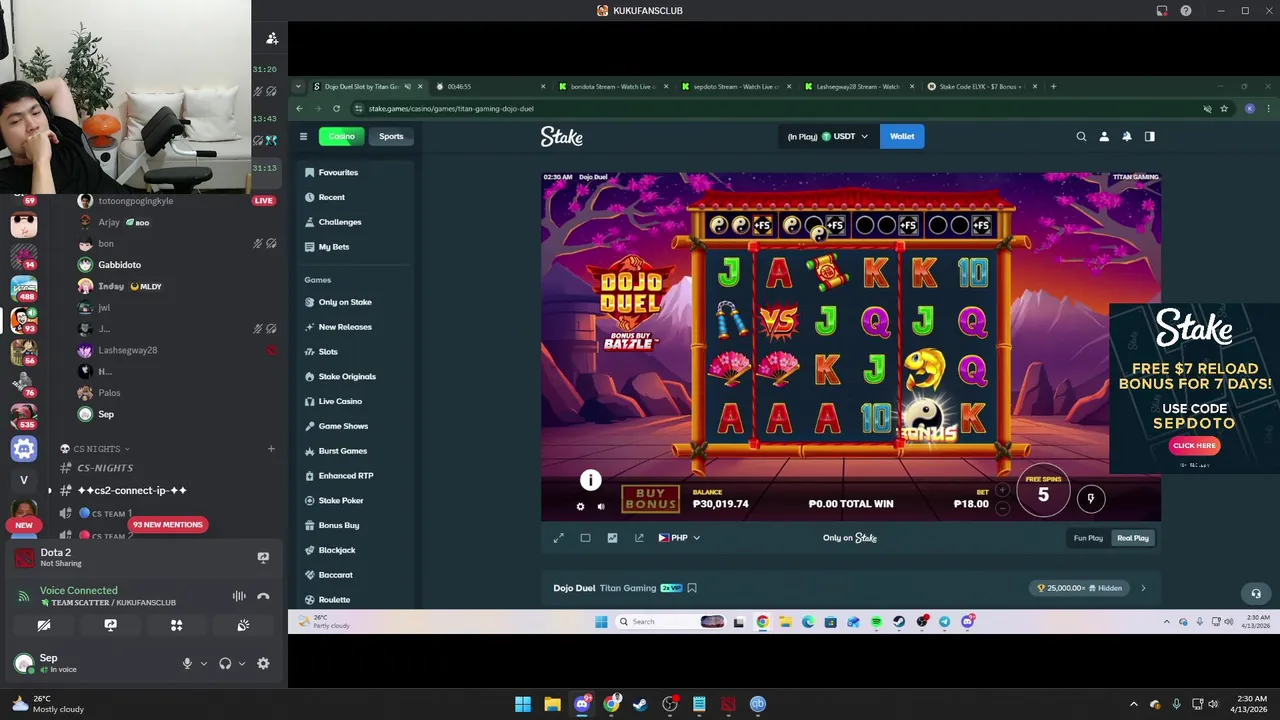
Task: Pop out the game window
Action: point(639,538)
